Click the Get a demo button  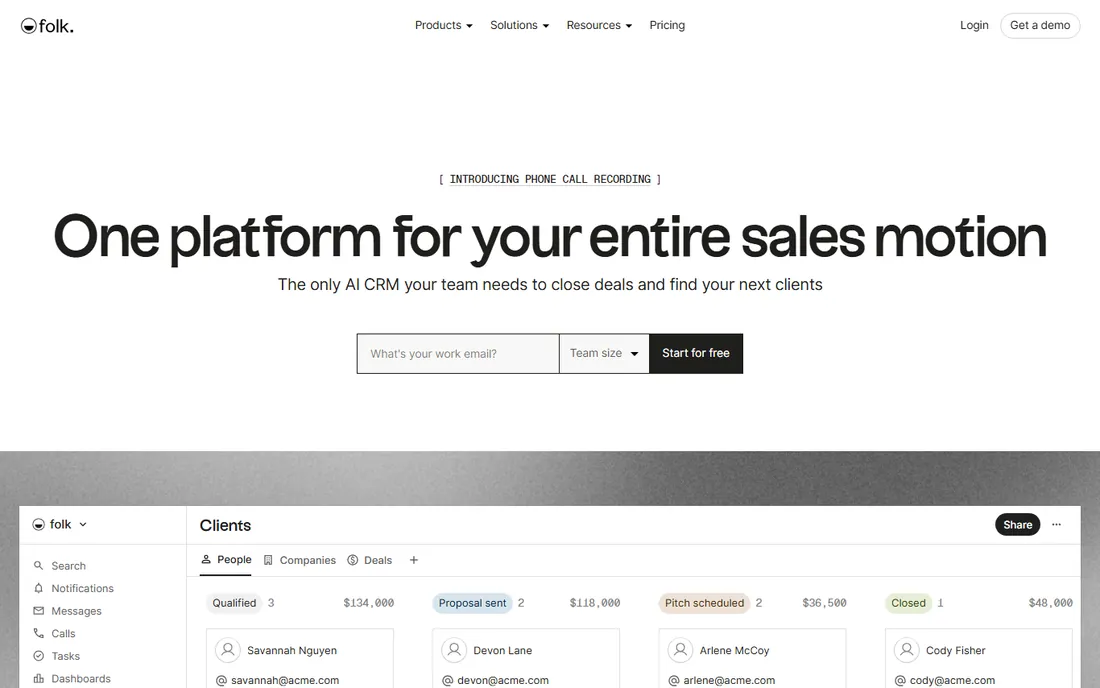click(x=1040, y=25)
